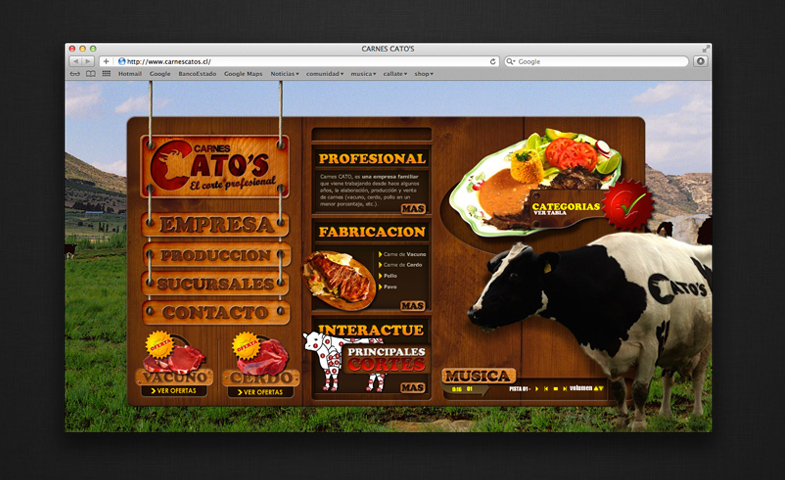The image size is (785, 480).
Task: Open Top Sites grid icon
Action: click(106, 74)
